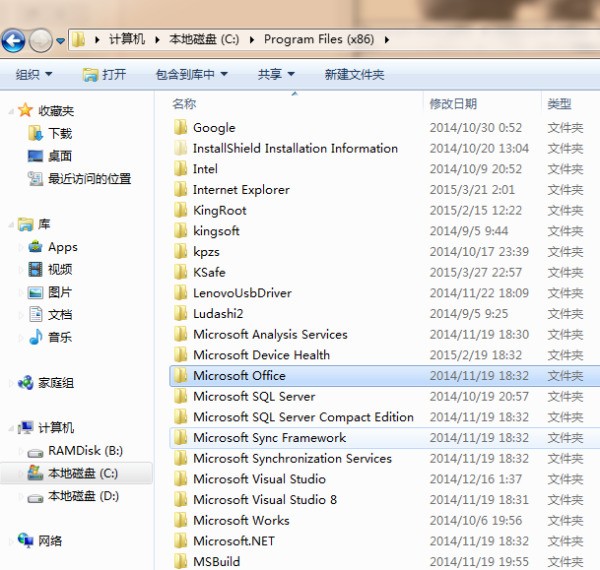
Task: Open the recent locations dropdown arrow
Action: [x=60, y=40]
